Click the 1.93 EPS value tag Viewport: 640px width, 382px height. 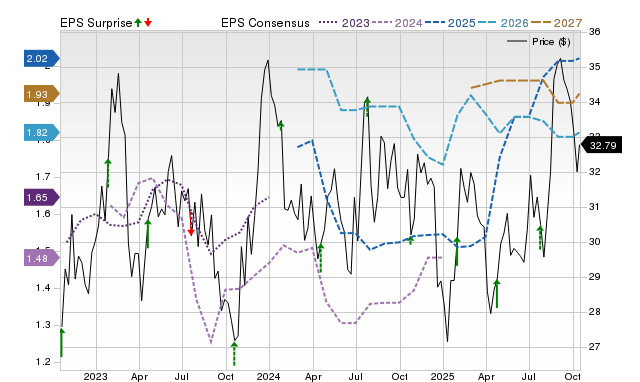point(41,95)
